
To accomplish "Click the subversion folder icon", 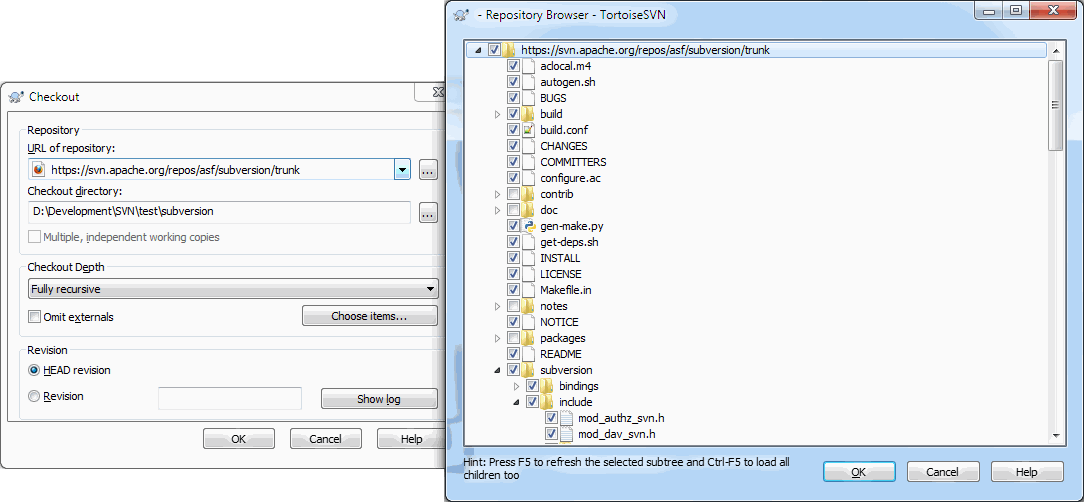I will click(528, 370).
